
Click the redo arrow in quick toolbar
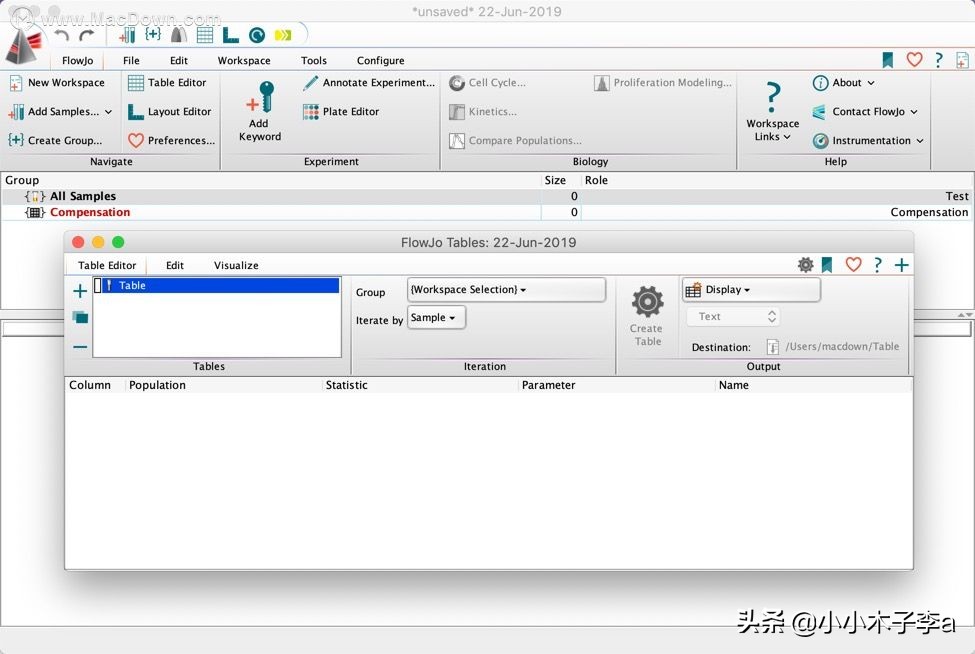[x=86, y=35]
